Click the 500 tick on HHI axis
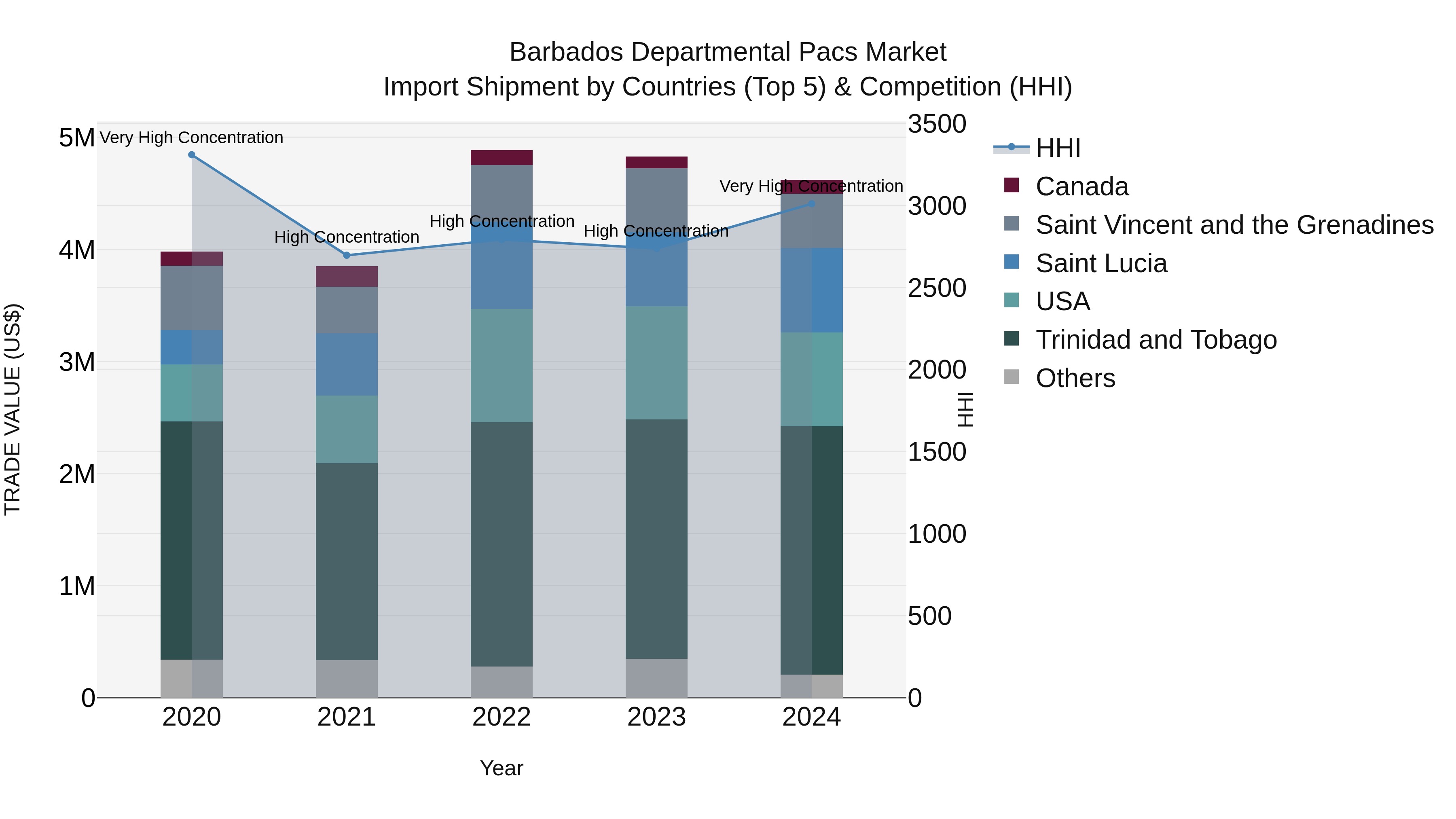Viewport: 1456px width, 819px height. [930, 616]
